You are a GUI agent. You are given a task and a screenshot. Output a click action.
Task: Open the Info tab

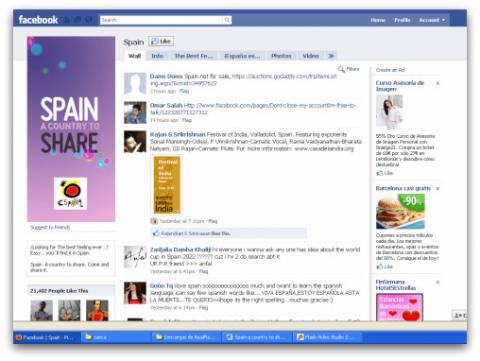[x=157, y=56]
